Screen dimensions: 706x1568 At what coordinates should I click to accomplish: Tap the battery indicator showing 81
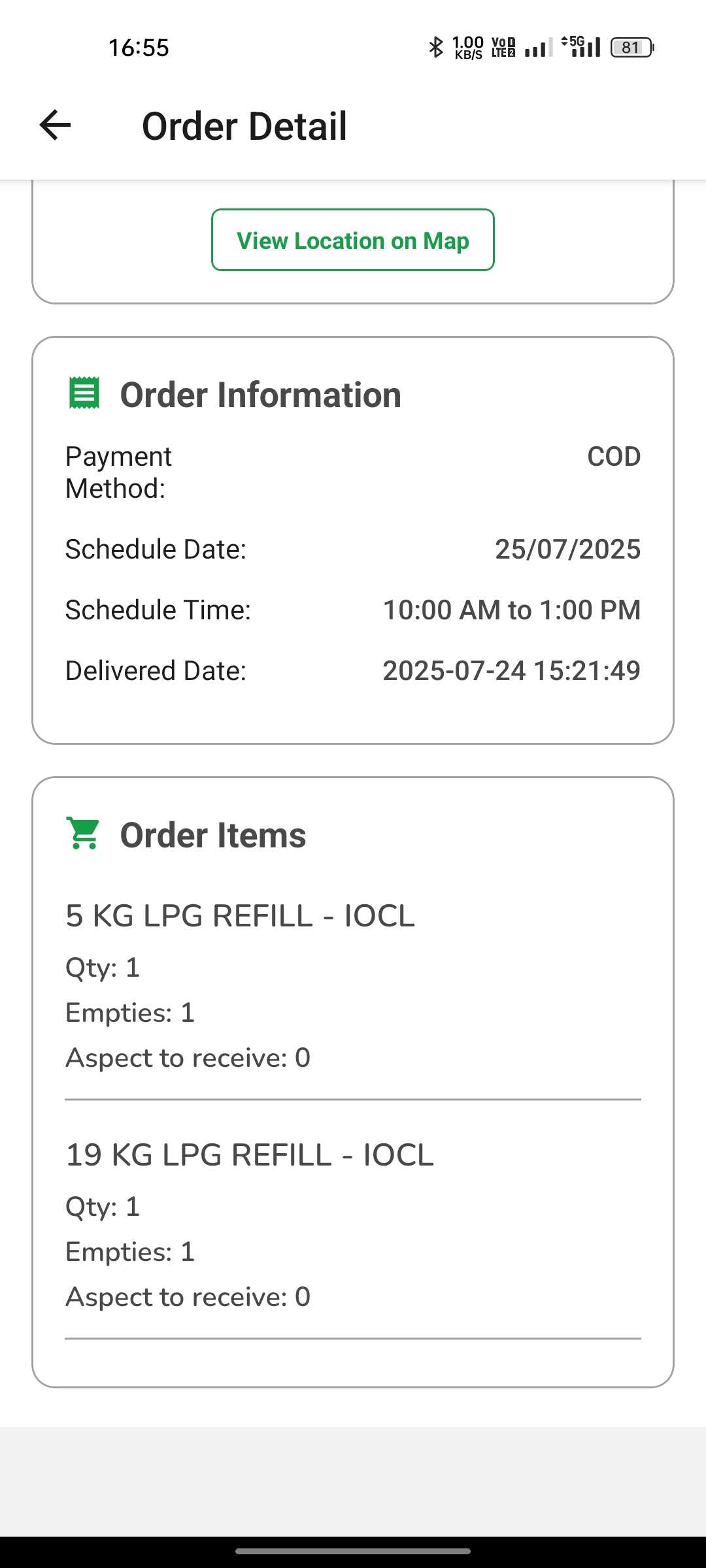tap(631, 47)
